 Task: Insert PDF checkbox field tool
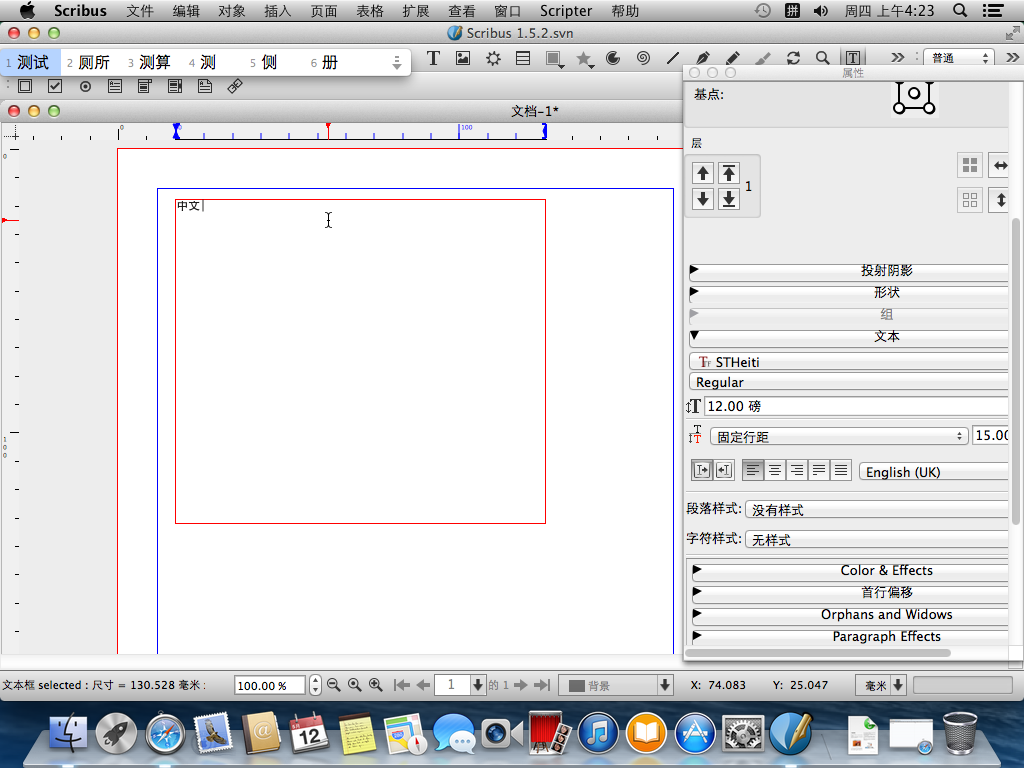[x=55, y=86]
